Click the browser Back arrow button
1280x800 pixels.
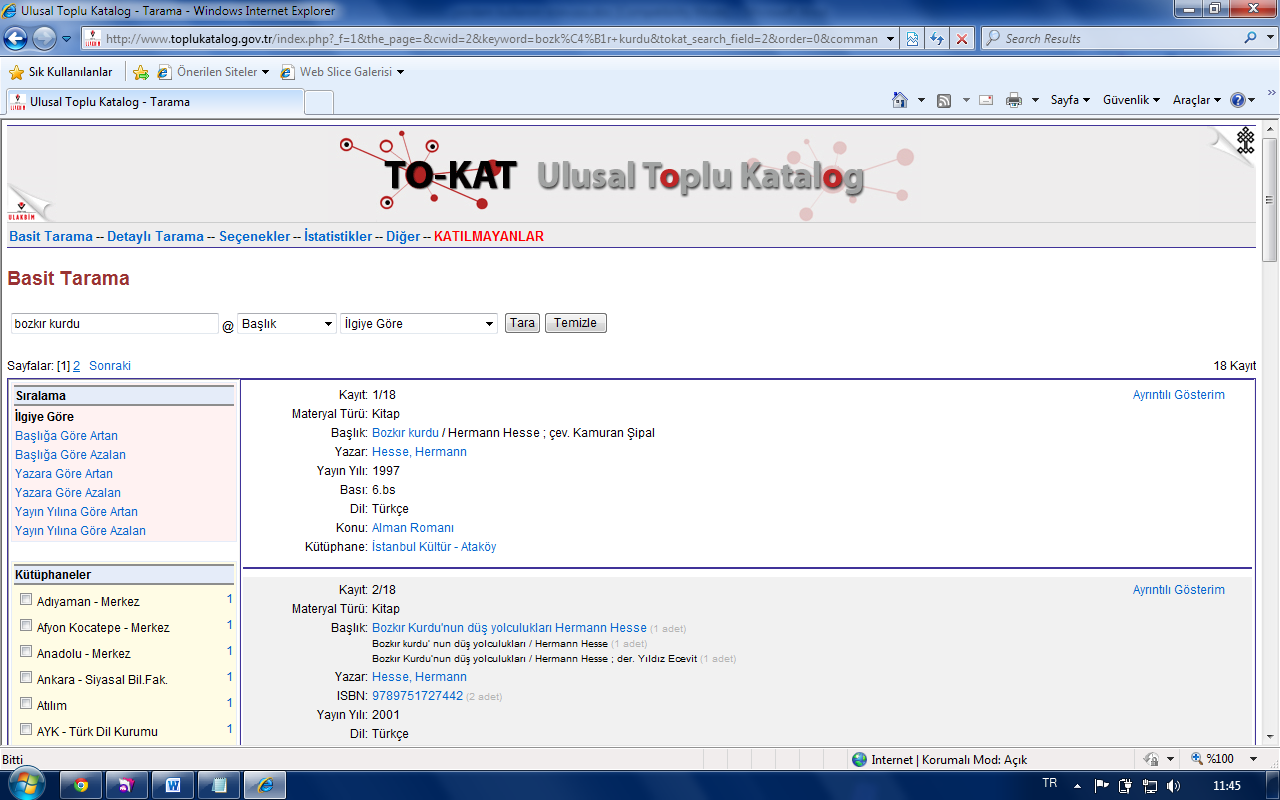[16, 39]
